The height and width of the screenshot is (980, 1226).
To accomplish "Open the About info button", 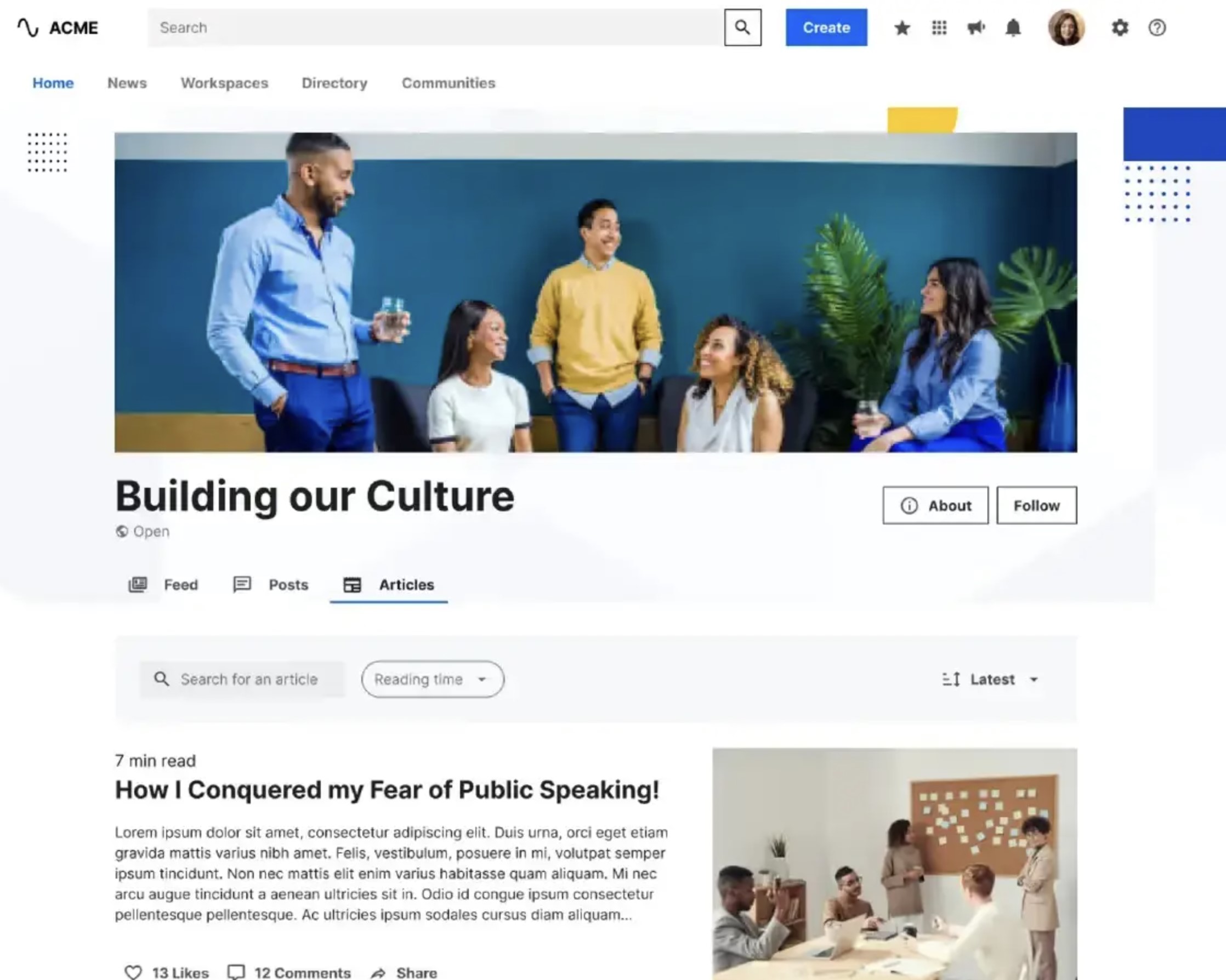I will (x=935, y=505).
